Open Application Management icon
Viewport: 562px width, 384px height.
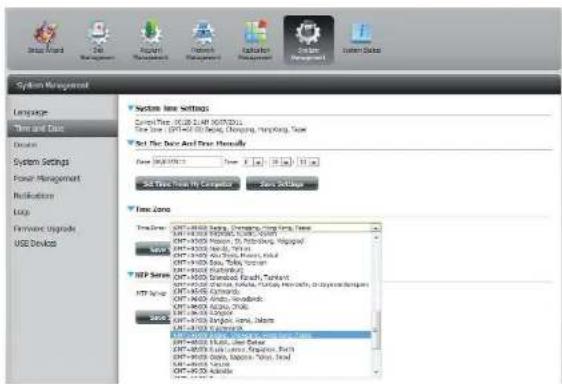click(x=255, y=41)
